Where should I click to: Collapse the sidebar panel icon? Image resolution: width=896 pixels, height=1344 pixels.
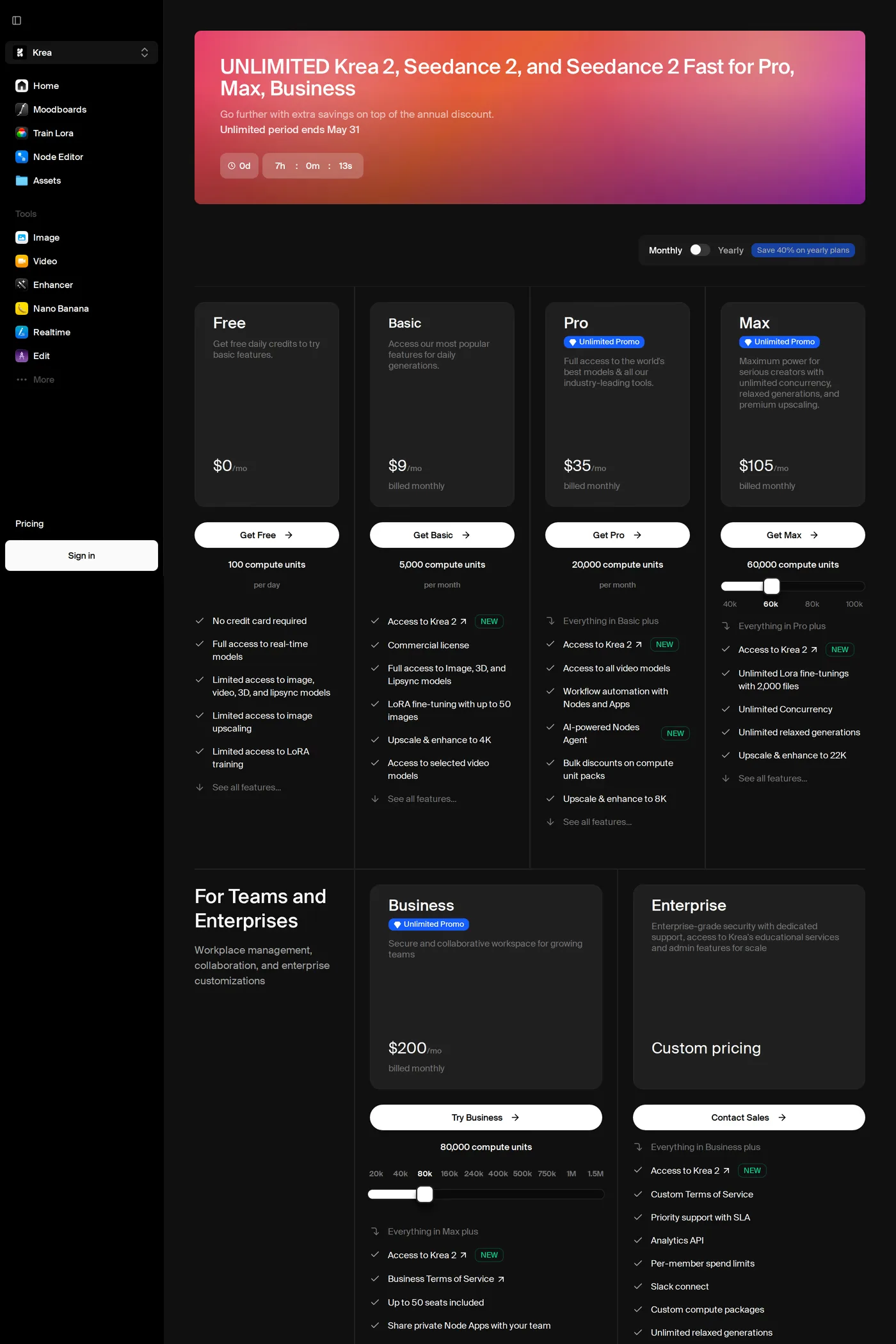(x=17, y=20)
